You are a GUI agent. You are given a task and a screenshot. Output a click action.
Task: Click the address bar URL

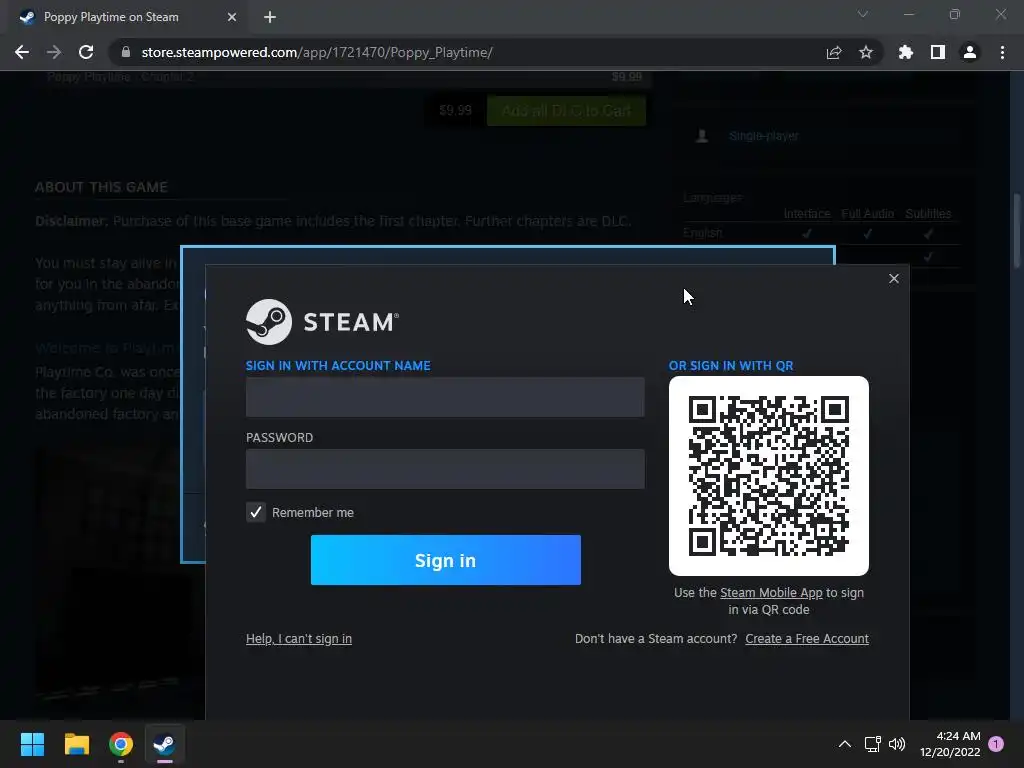pos(317,52)
